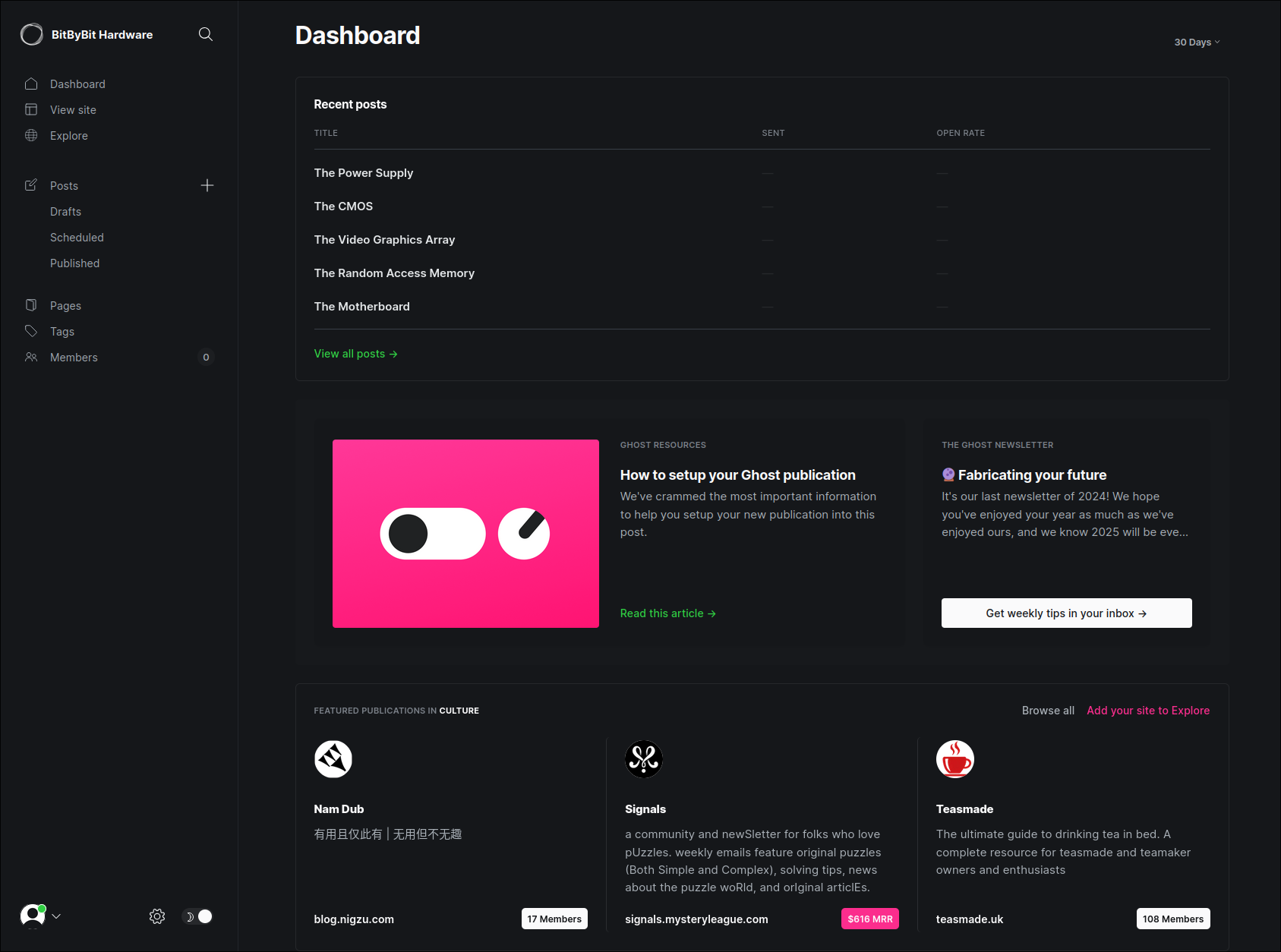
Task: Click the Teasmade publication name
Action: point(964,809)
